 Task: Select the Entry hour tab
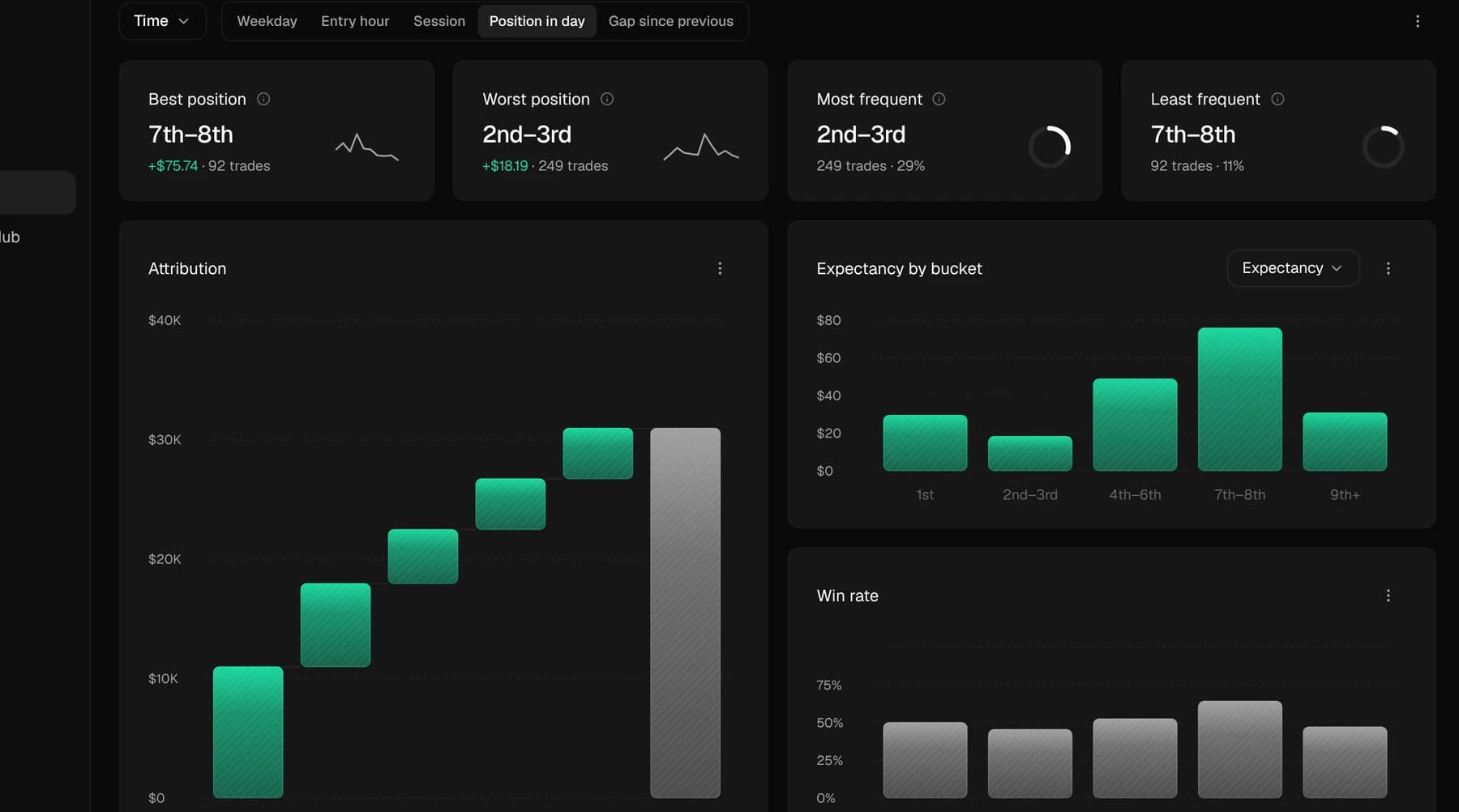pos(355,21)
